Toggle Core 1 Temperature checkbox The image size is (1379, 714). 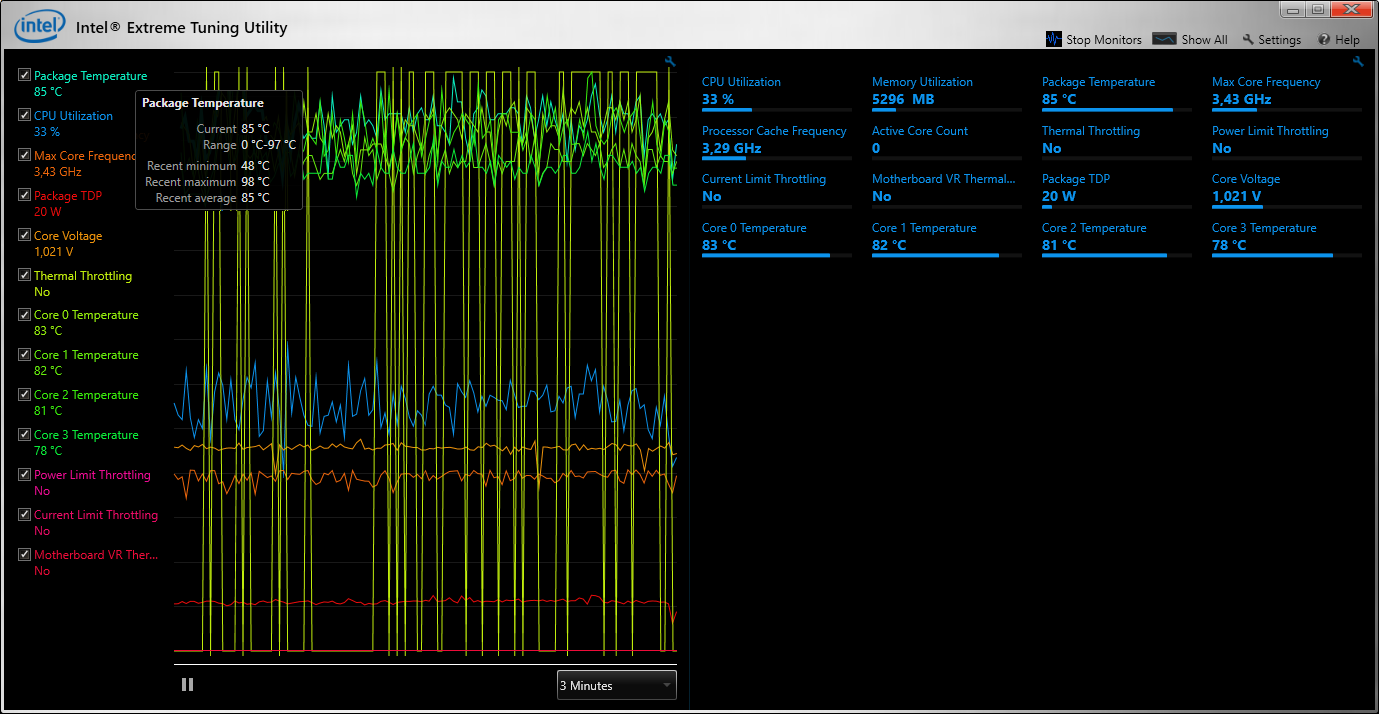pyautogui.click(x=25, y=354)
